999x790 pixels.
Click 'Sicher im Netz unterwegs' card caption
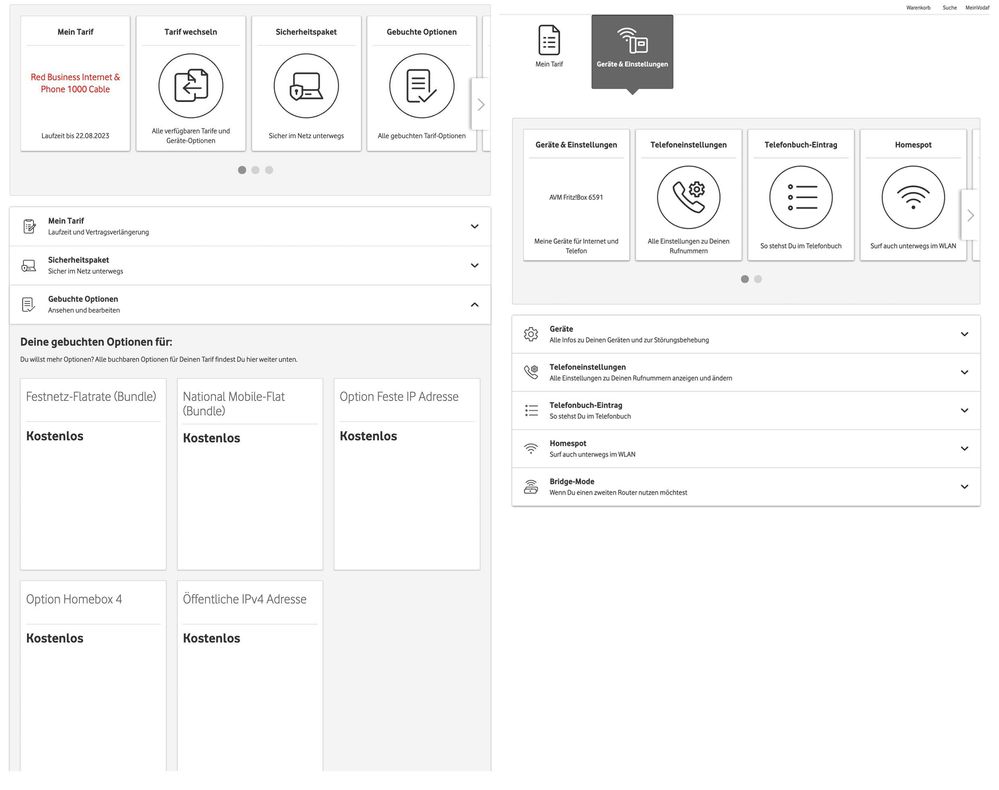click(306, 136)
